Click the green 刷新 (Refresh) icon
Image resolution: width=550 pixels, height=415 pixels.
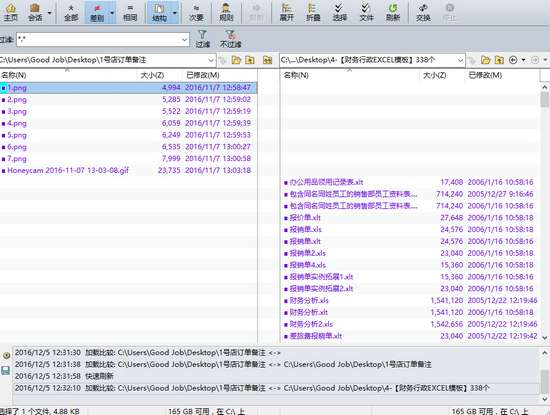(393, 12)
